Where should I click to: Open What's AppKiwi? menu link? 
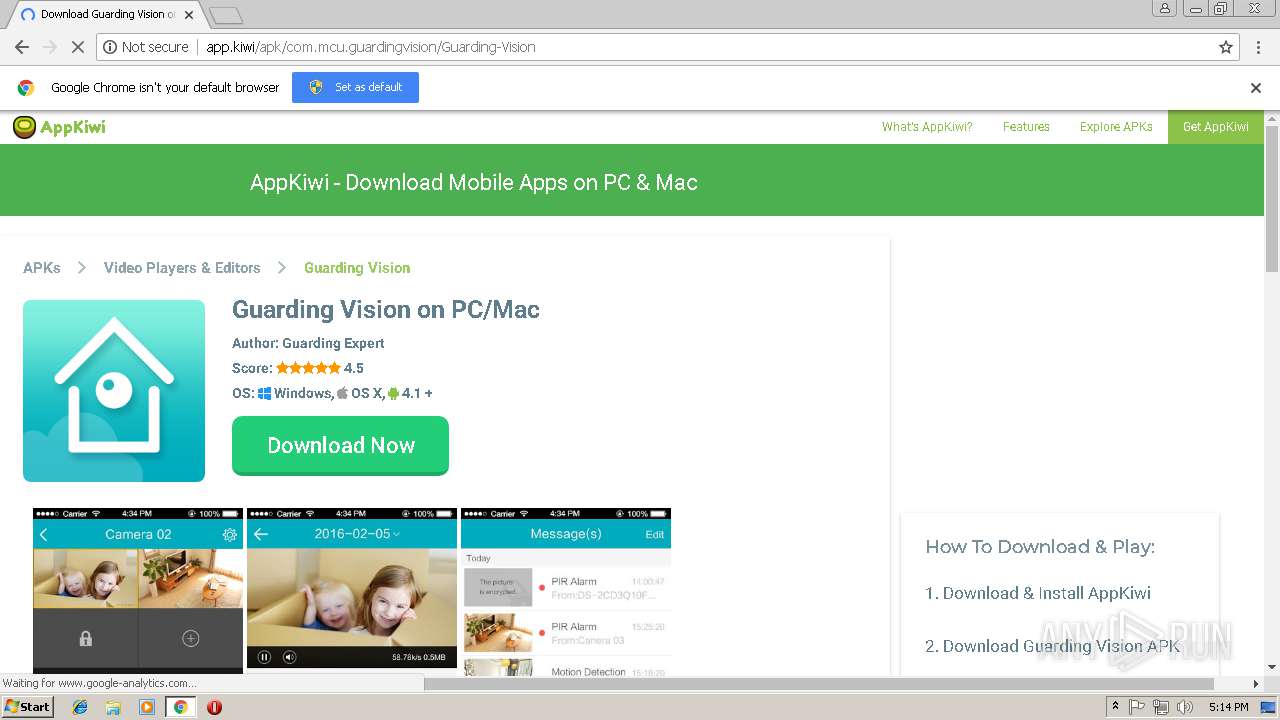click(927, 127)
